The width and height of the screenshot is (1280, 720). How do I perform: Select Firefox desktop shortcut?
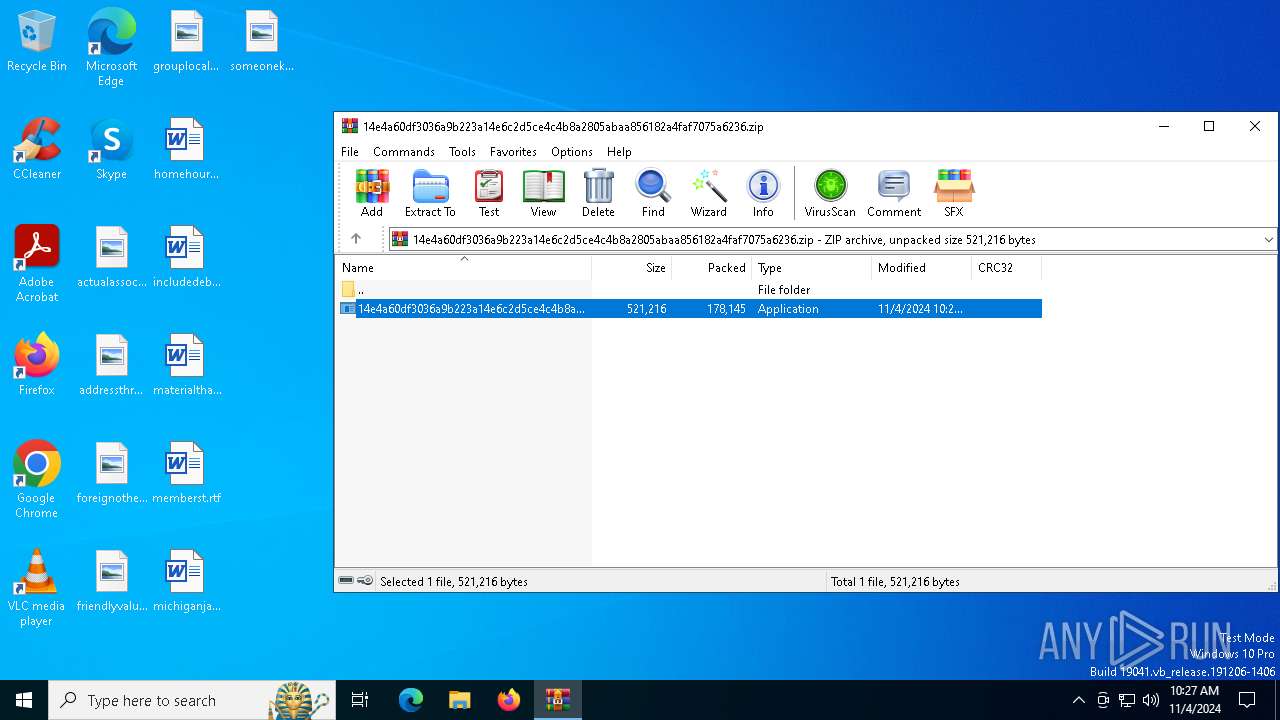37,365
